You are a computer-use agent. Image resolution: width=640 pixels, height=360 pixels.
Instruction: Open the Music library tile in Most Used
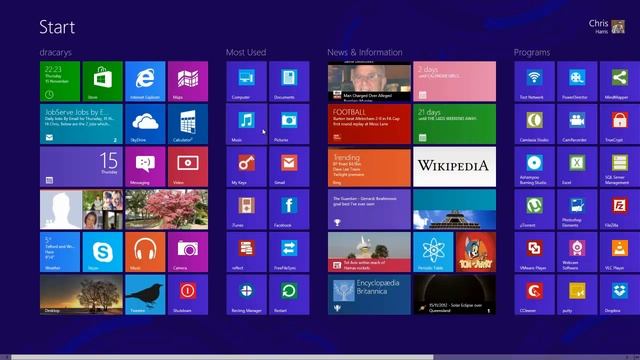[247, 124]
